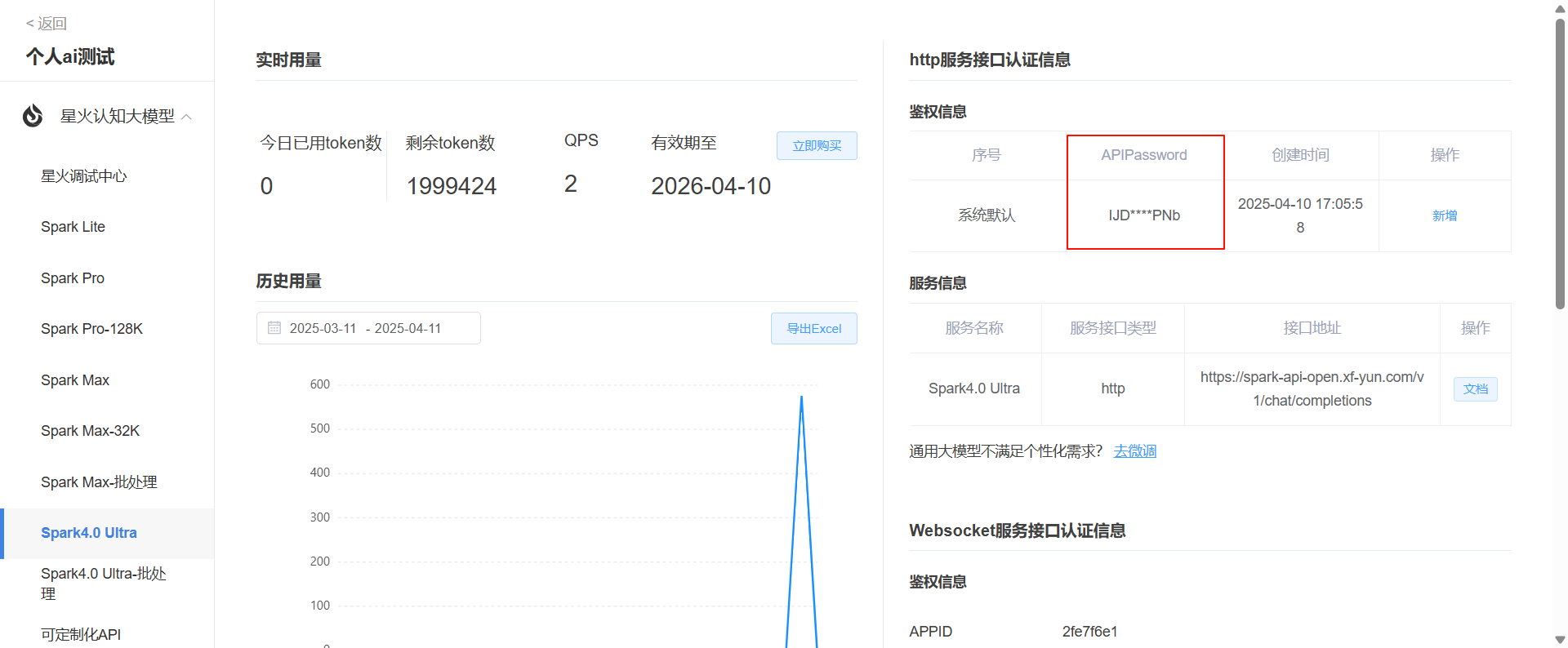1568x648 pixels.
Task: Click the http interface type cell
Action: [1113, 388]
